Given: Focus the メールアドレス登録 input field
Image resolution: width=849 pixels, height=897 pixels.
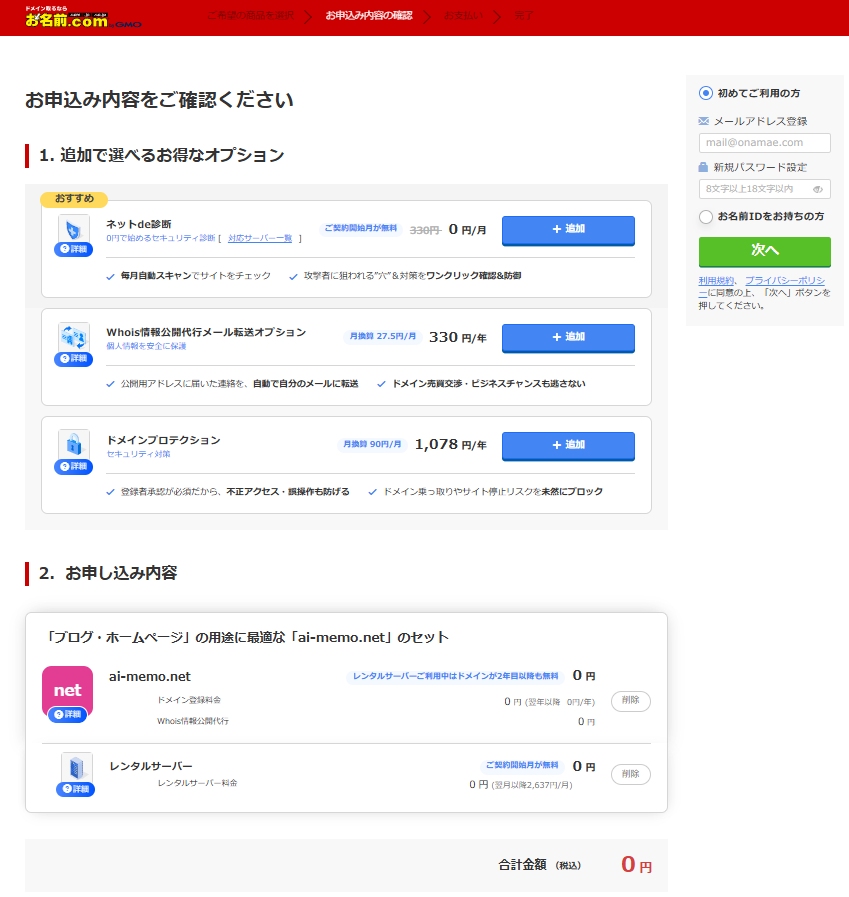Looking at the screenshot, I should click(x=764, y=143).
